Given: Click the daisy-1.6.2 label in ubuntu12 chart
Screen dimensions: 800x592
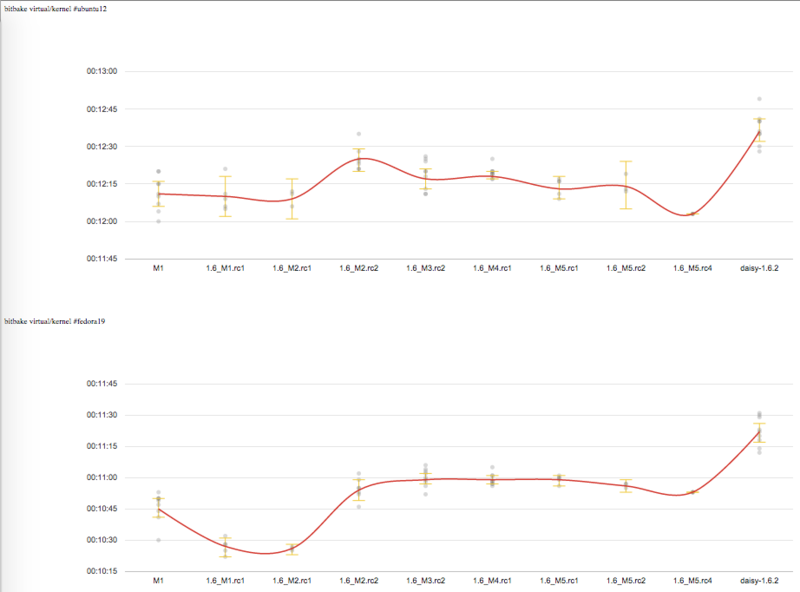Looking at the screenshot, I should point(759,269).
